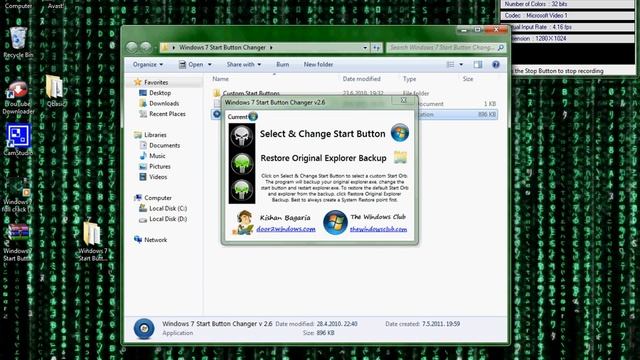
Task: Open the Organize menu in Explorer
Action: click(148, 64)
